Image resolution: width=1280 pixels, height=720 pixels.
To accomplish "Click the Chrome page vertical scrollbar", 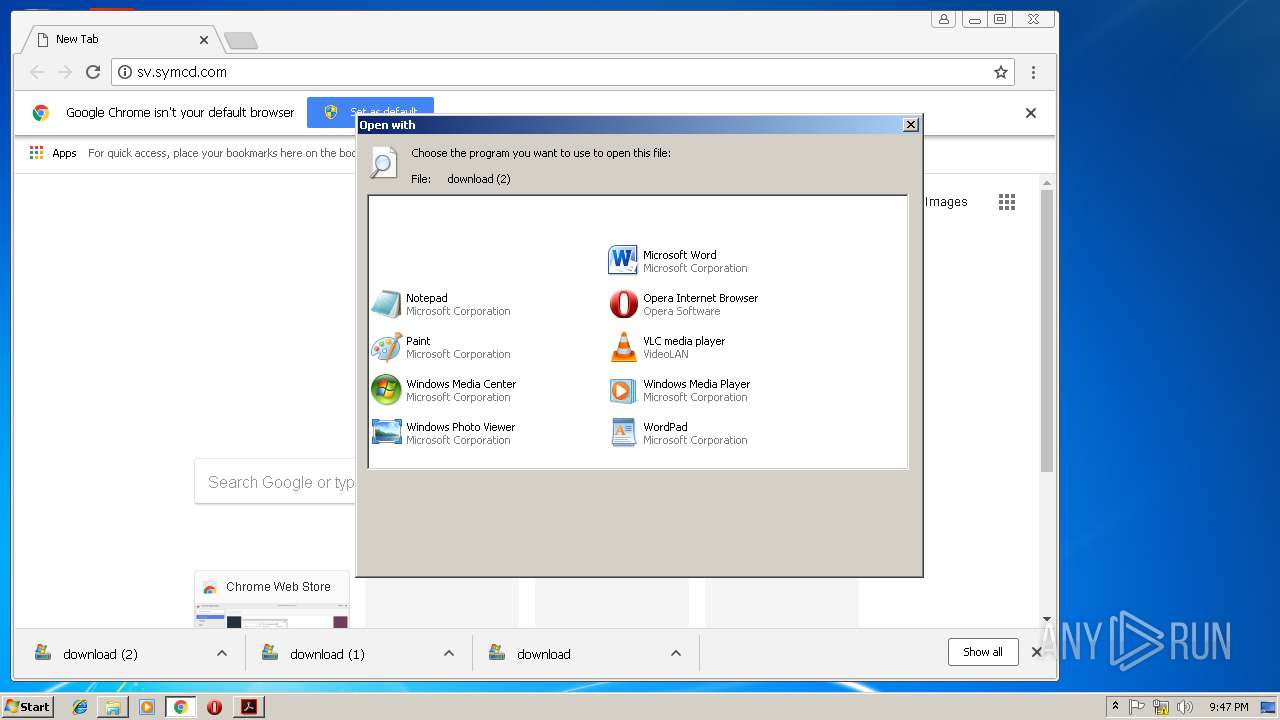I will click(x=1047, y=330).
